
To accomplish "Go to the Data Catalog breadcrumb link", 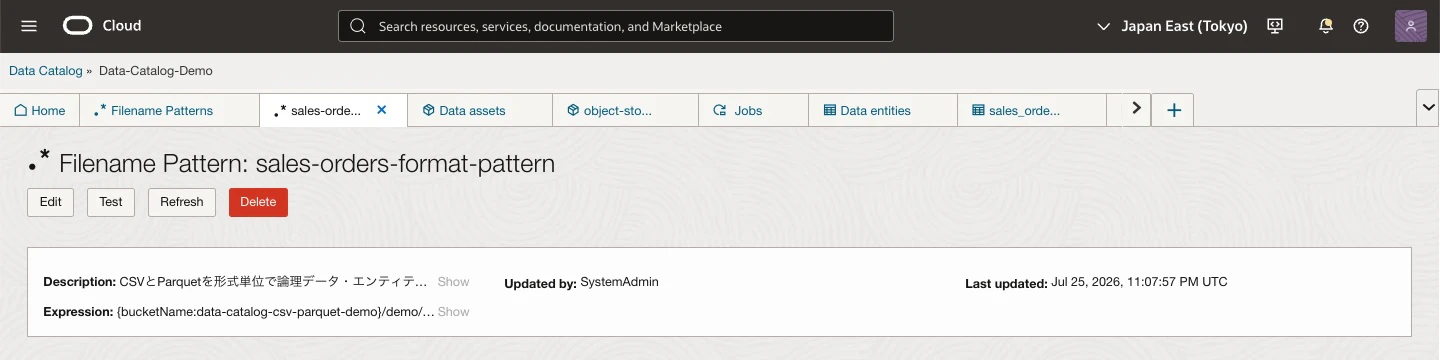I will (46, 71).
